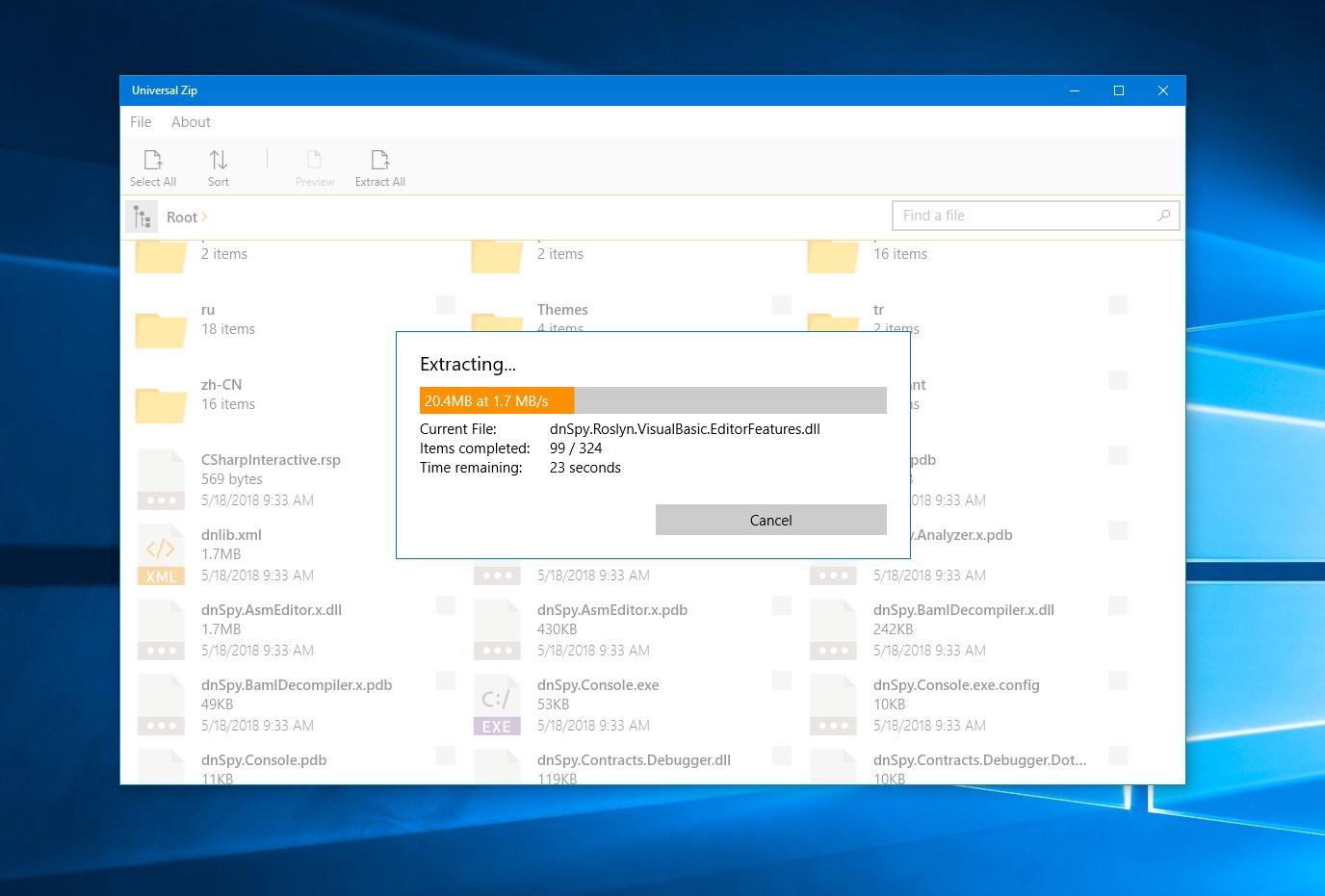This screenshot has width=1325, height=896.
Task: Select the dnSpy.Contracts.Debugger.dll file name
Action: (634, 760)
